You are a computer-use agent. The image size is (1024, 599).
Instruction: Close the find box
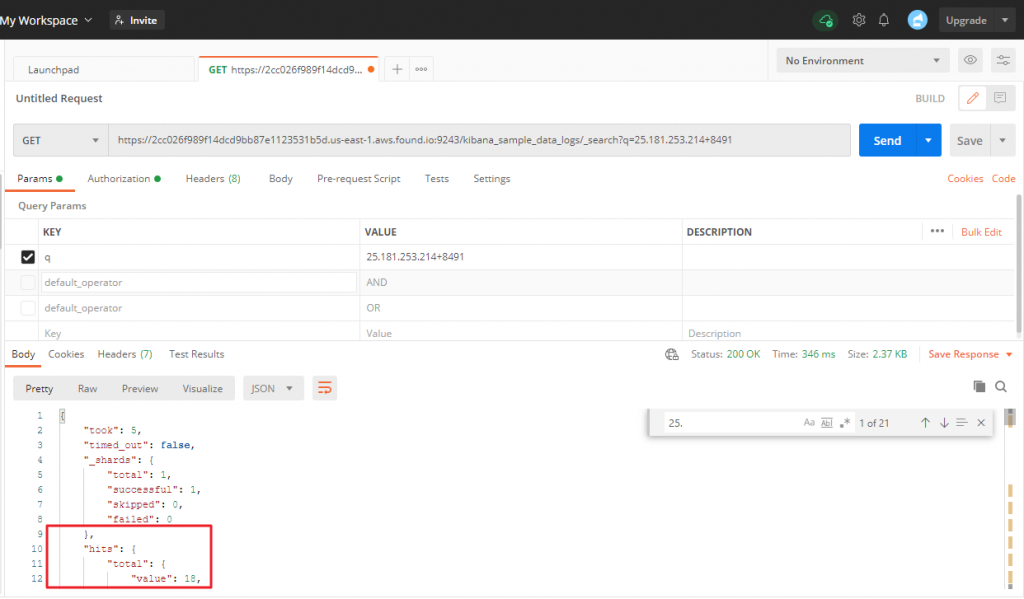(981, 423)
